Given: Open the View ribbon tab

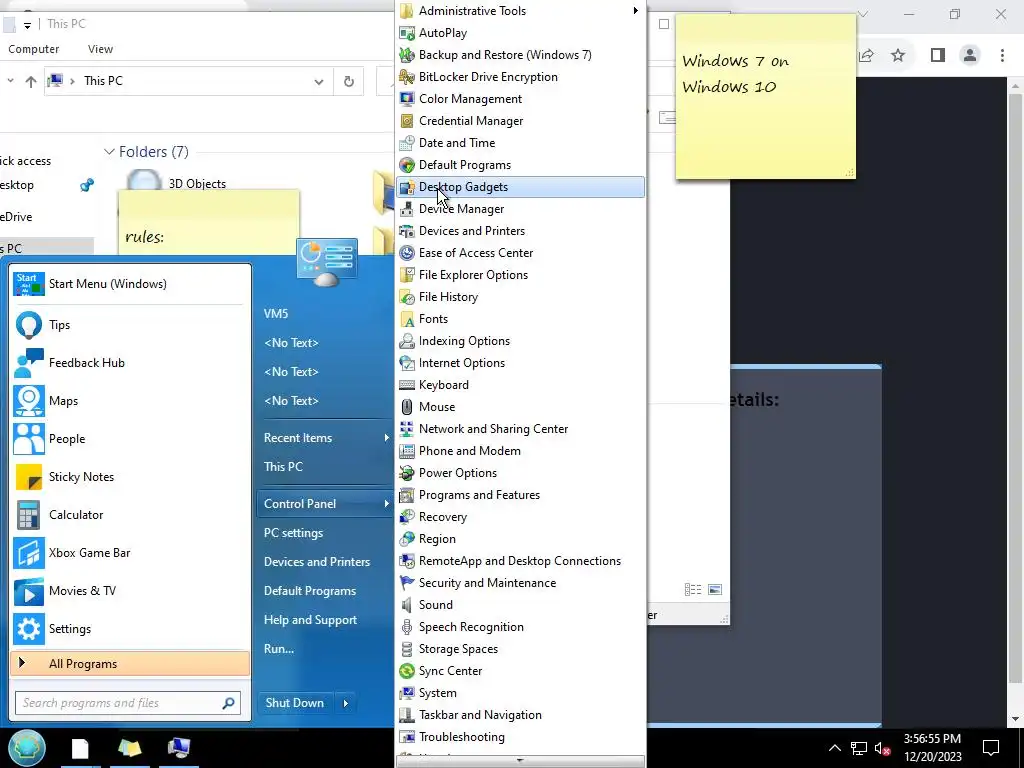Looking at the screenshot, I should (x=100, y=49).
